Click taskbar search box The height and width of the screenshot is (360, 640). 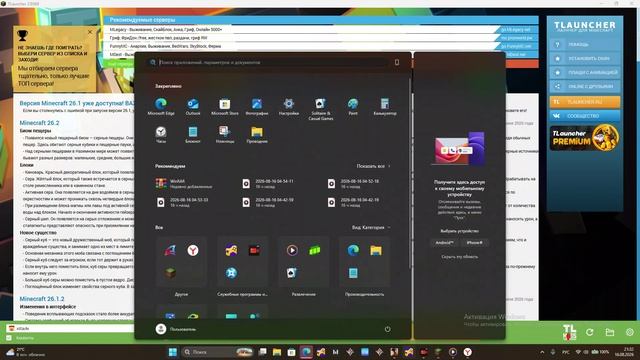[x=217, y=352]
